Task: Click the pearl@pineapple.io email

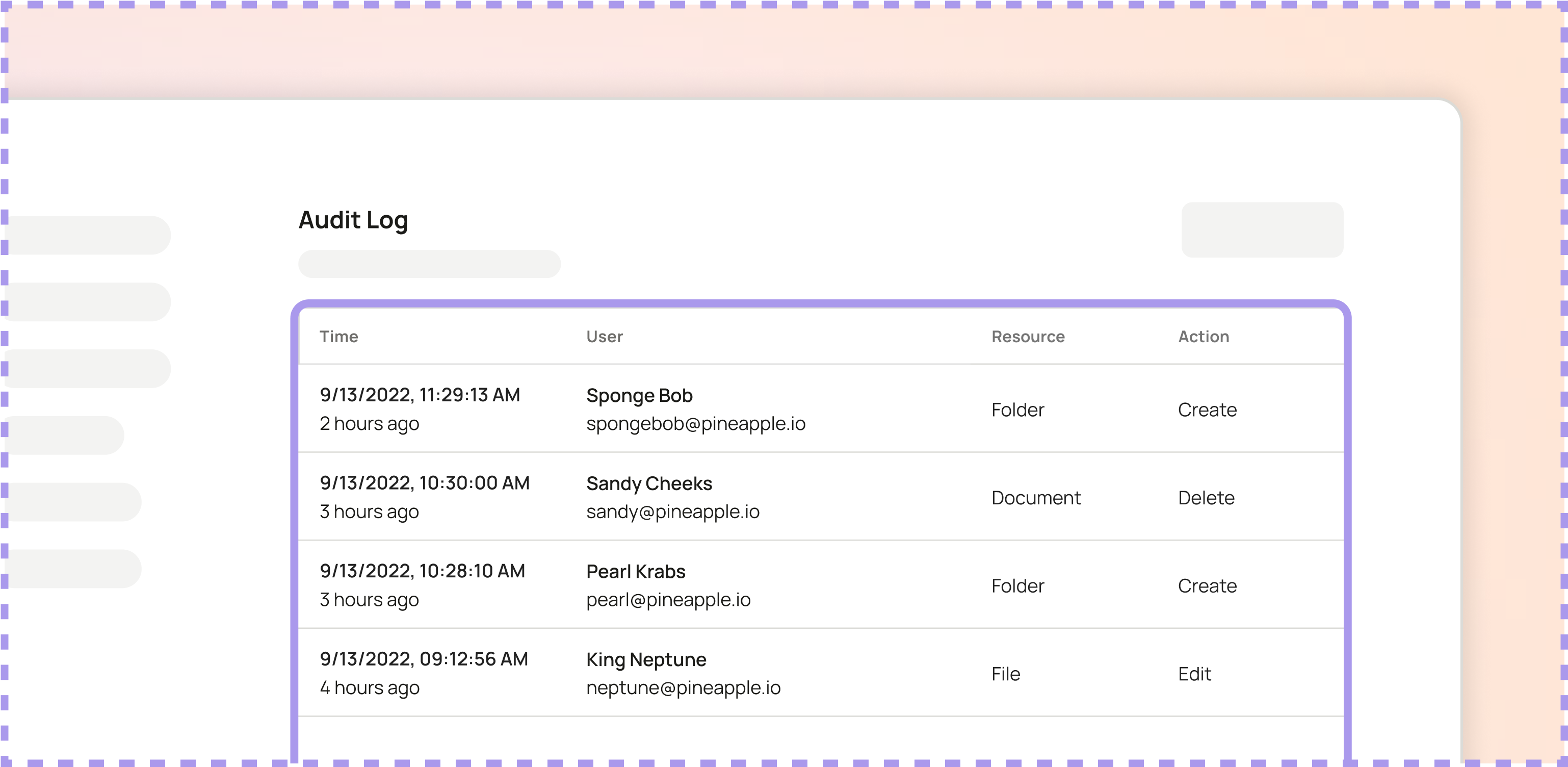Action: pyautogui.click(x=668, y=600)
